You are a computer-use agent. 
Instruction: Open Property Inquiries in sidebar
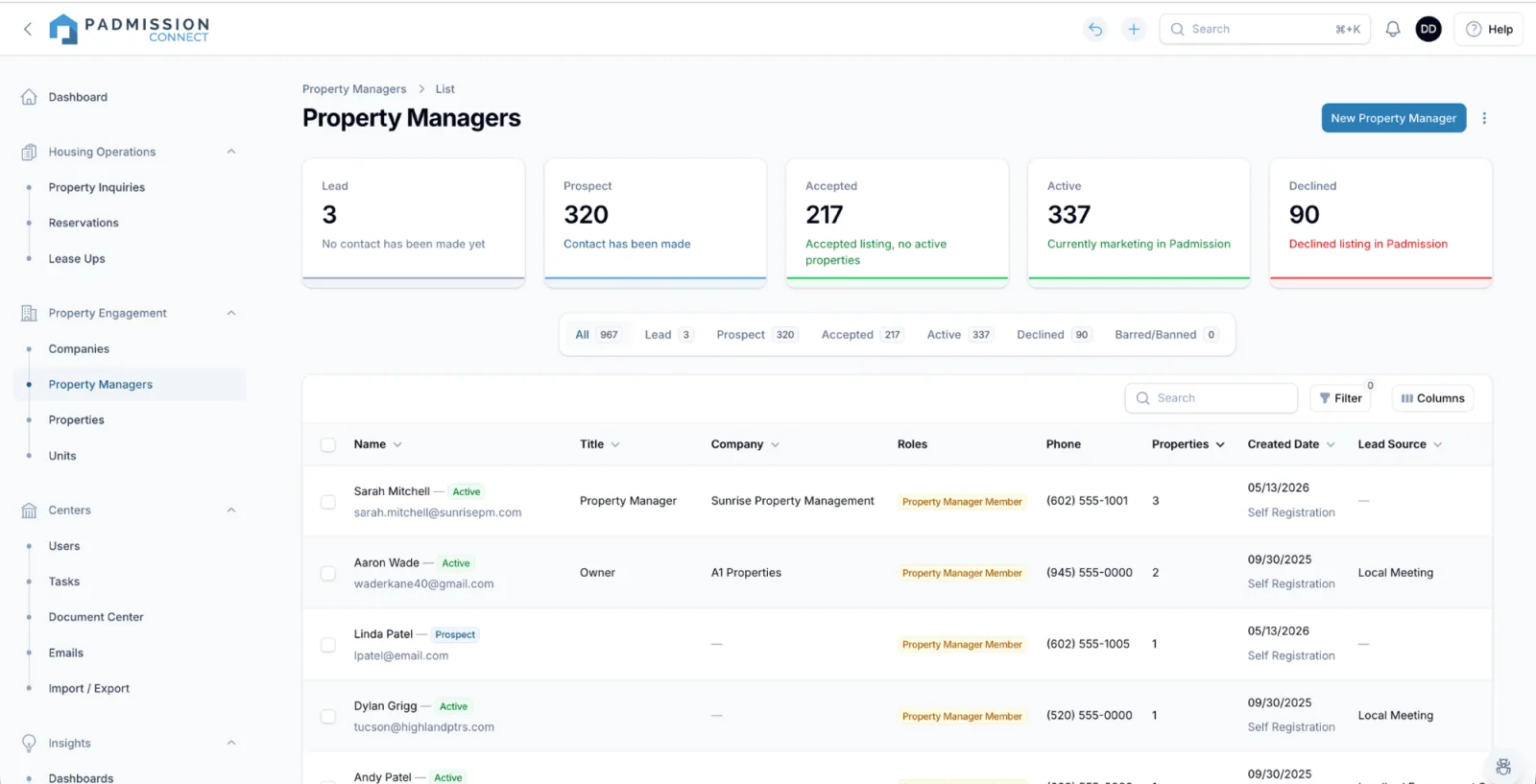97,187
